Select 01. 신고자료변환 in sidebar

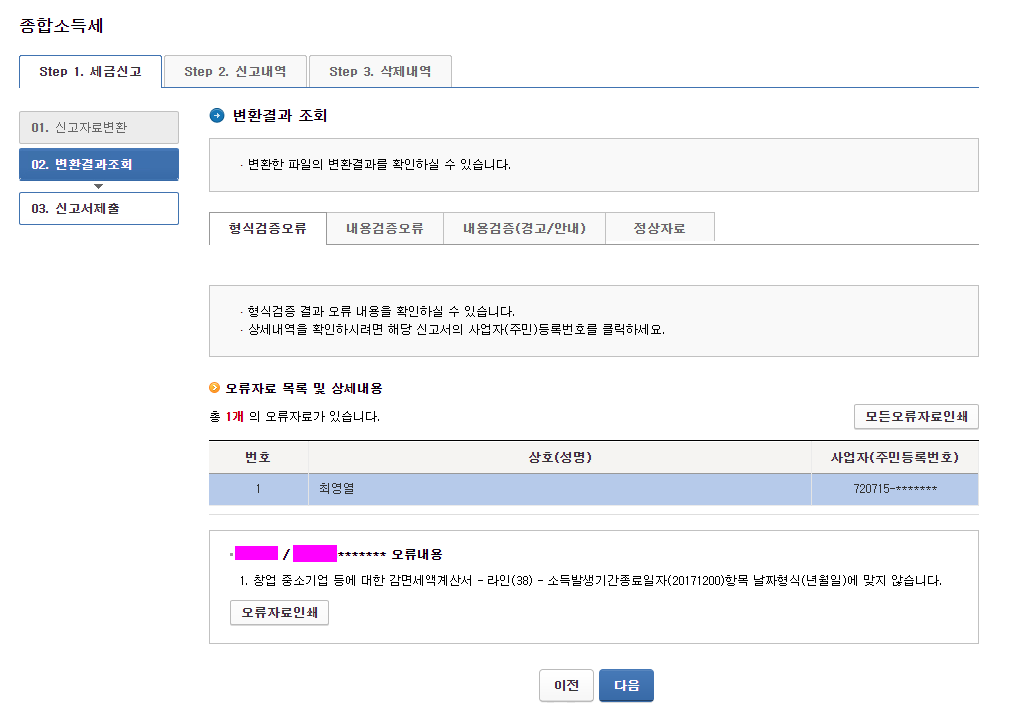pos(99,128)
